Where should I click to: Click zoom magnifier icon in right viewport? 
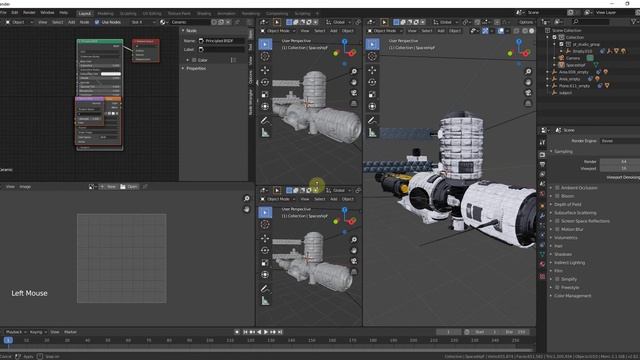(x=528, y=71)
